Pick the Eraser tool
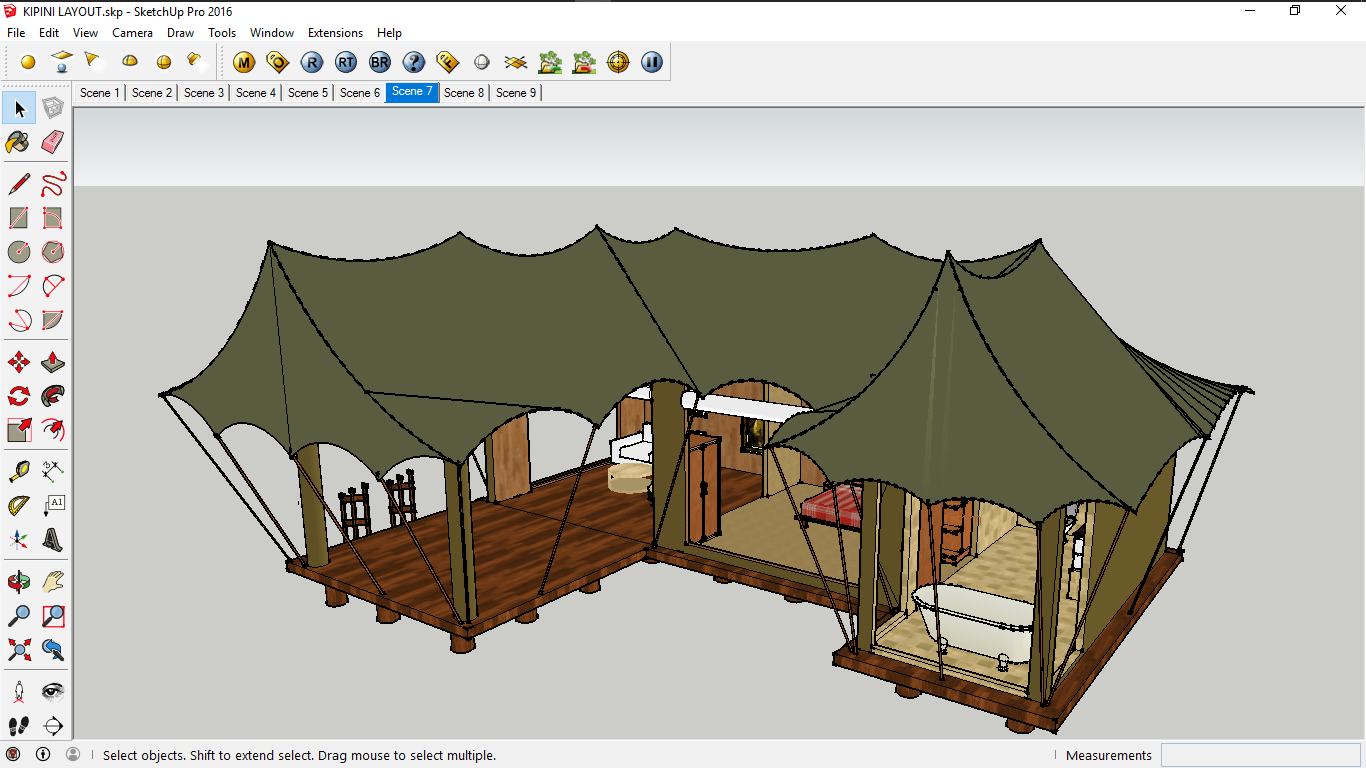Screen dimensions: 1366x768 (x=53, y=142)
